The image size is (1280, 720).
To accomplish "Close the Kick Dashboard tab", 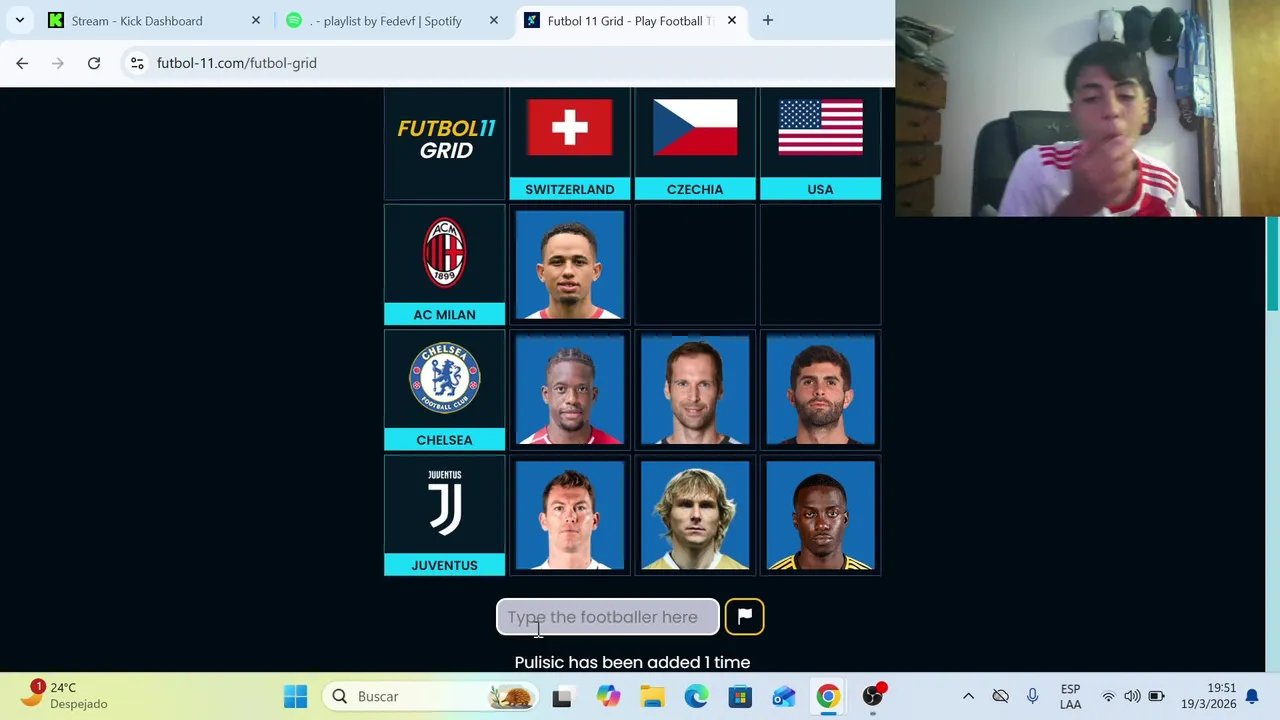I will [255, 21].
